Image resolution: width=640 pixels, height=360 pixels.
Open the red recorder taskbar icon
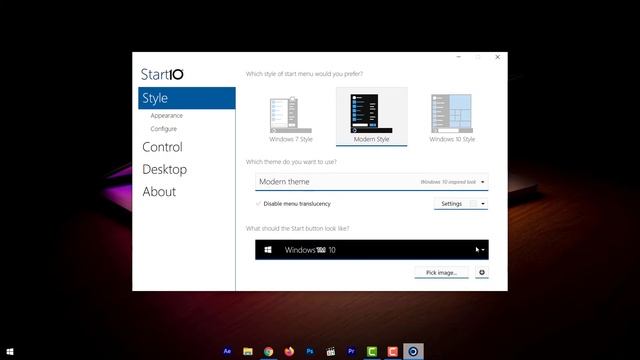click(393, 351)
